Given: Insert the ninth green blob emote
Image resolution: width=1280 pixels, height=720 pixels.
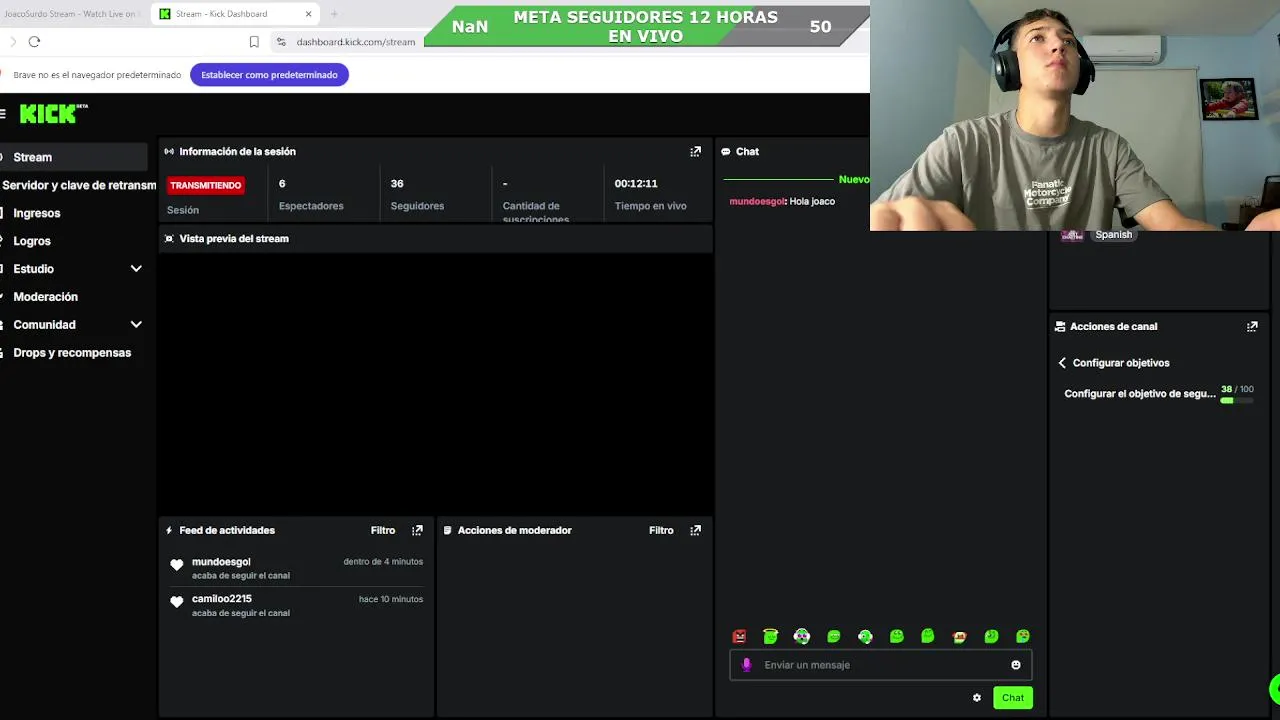Looking at the screenshot, I should coord(991,636).
